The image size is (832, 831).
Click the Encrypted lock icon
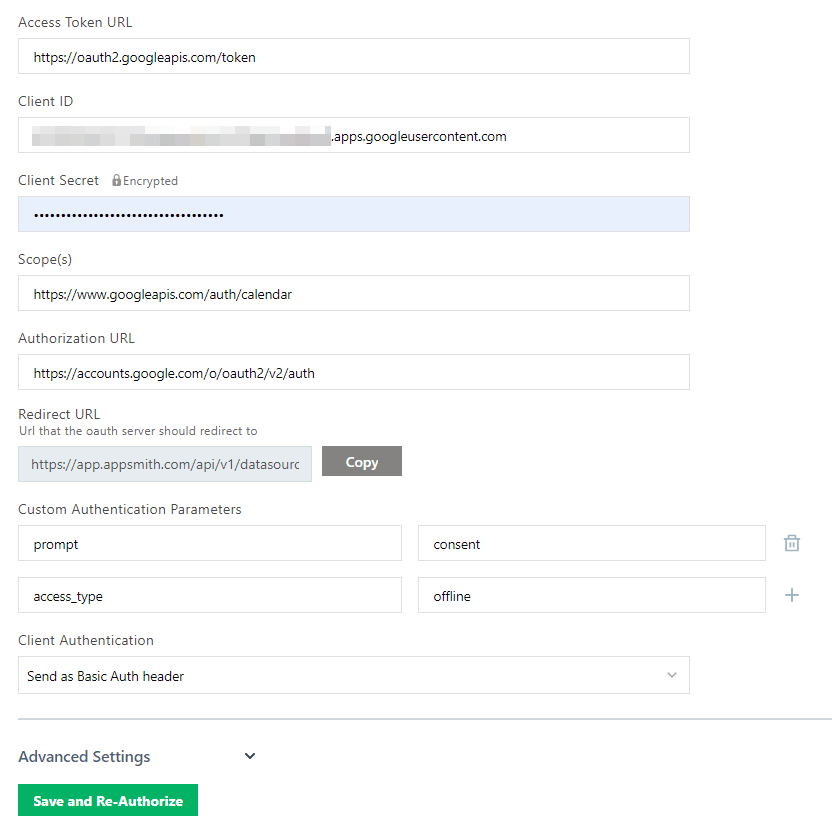tap(117, 181)
